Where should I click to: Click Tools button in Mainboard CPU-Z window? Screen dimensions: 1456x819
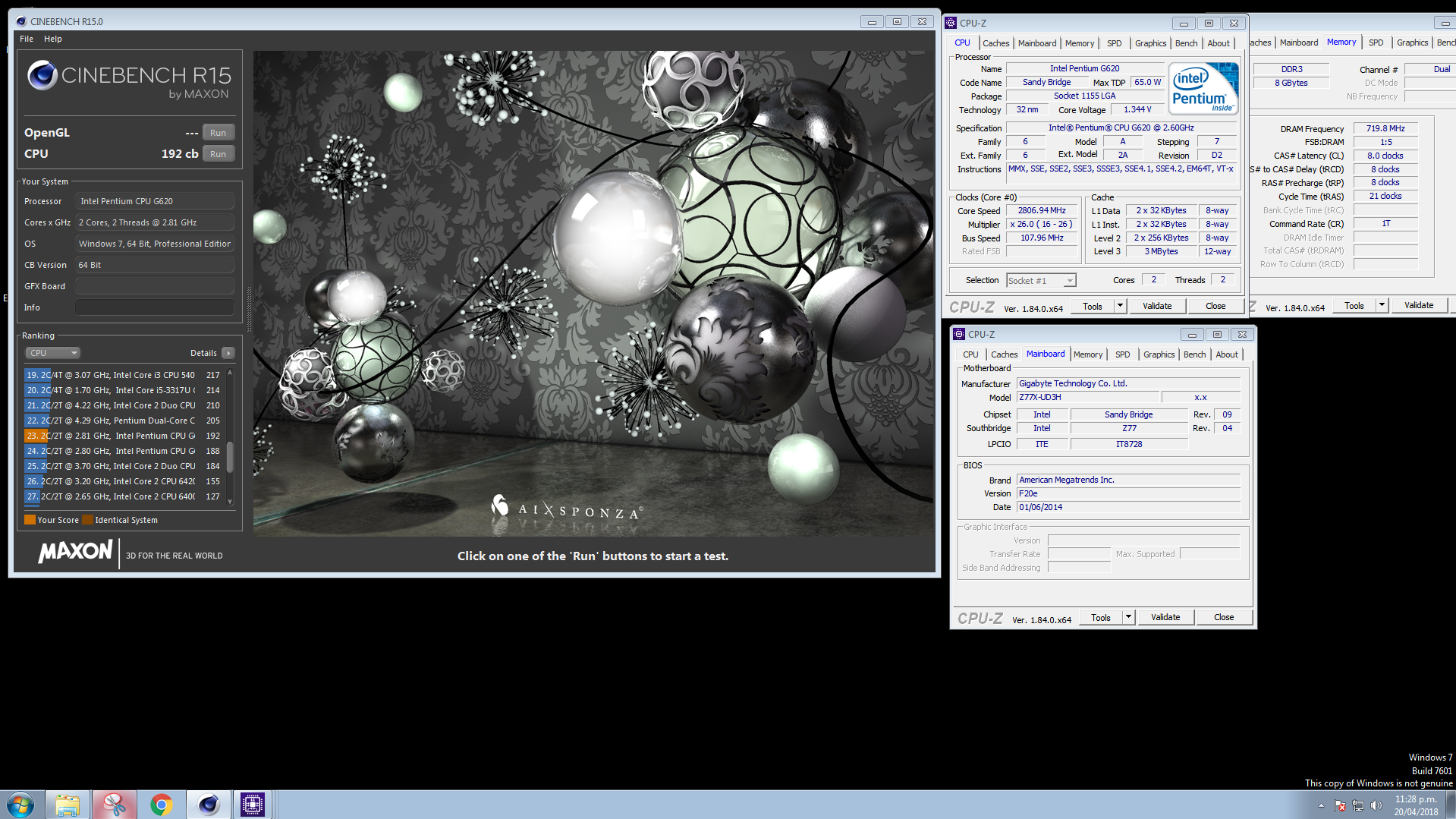[1101, 617]
